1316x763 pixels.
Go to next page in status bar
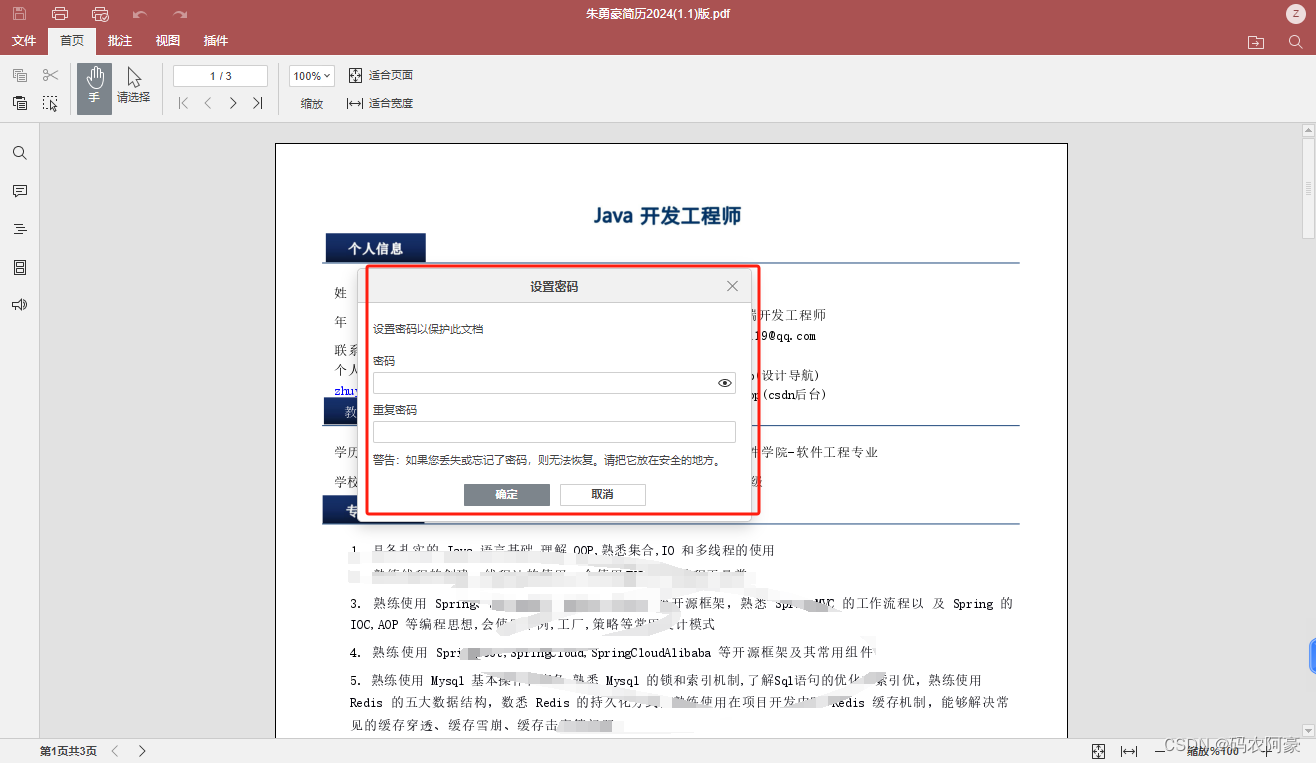click(x=142, y=750)
